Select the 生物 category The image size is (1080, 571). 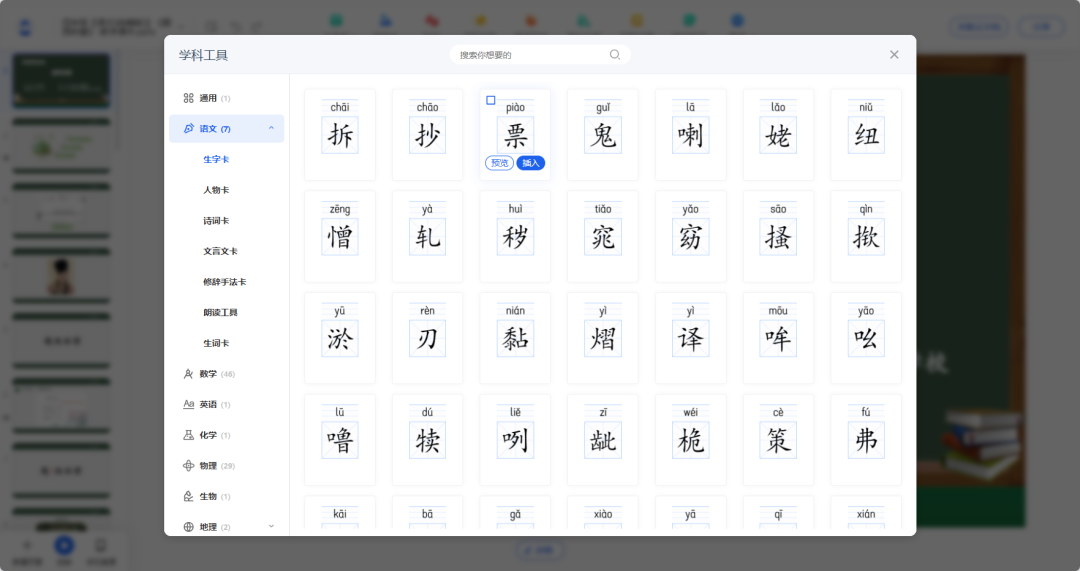[x=226, y=497]
